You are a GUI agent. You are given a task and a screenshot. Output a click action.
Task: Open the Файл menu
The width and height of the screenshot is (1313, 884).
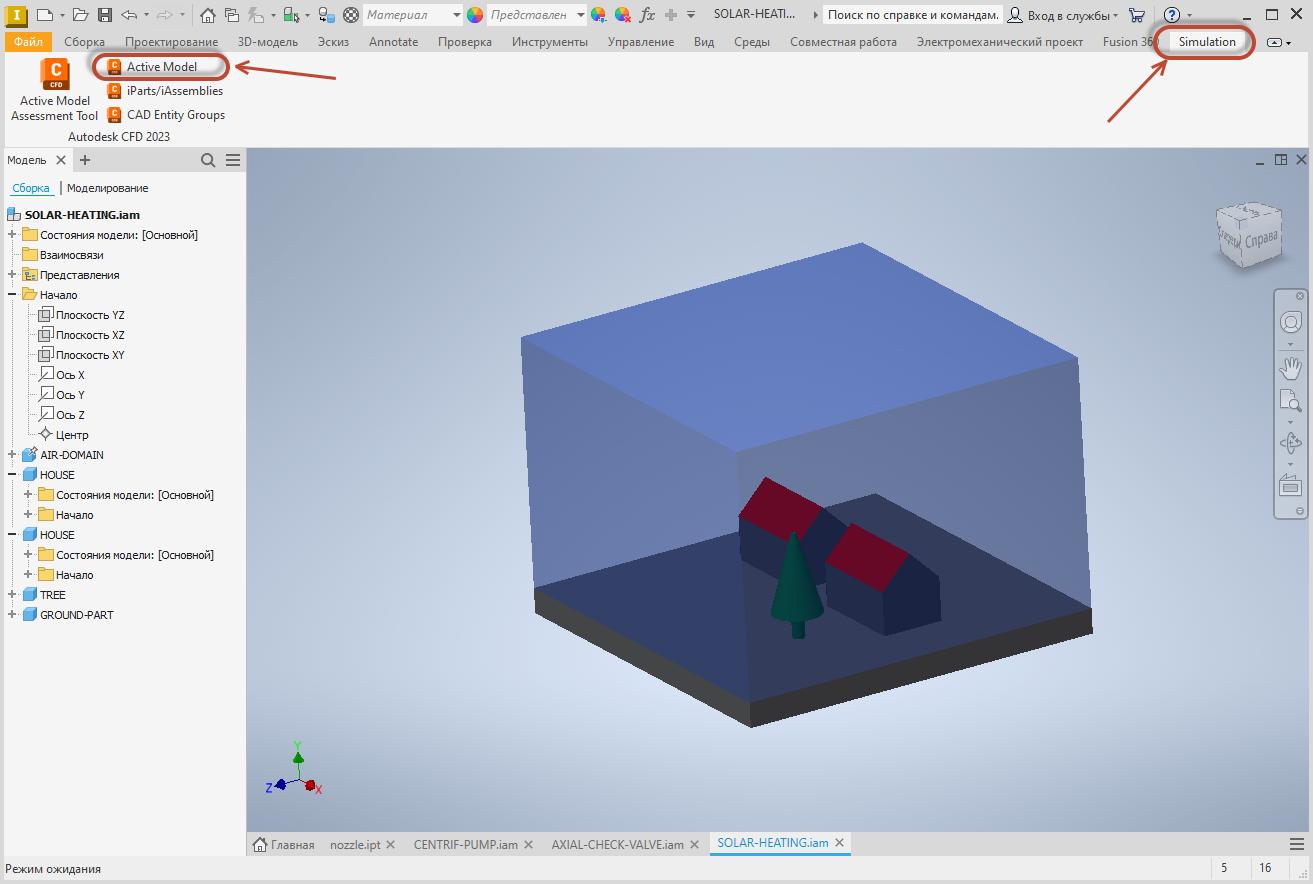tap(27, 42)
